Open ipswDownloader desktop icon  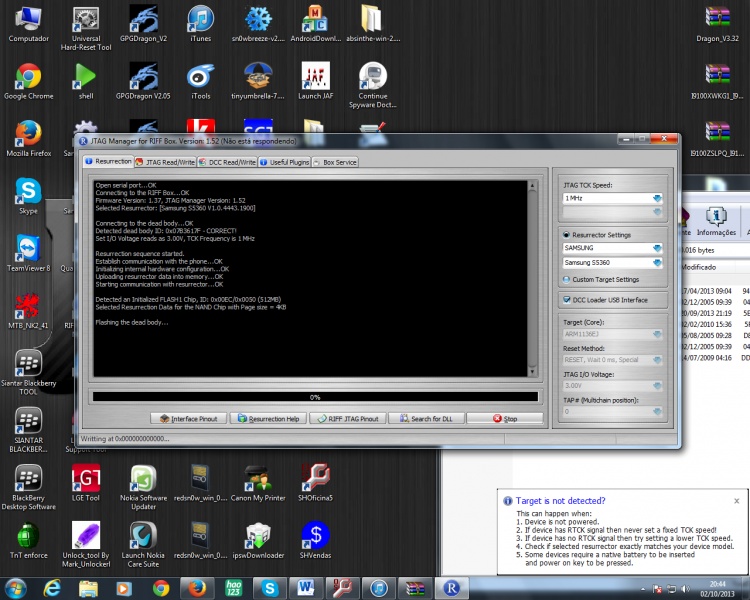[258, 541]
